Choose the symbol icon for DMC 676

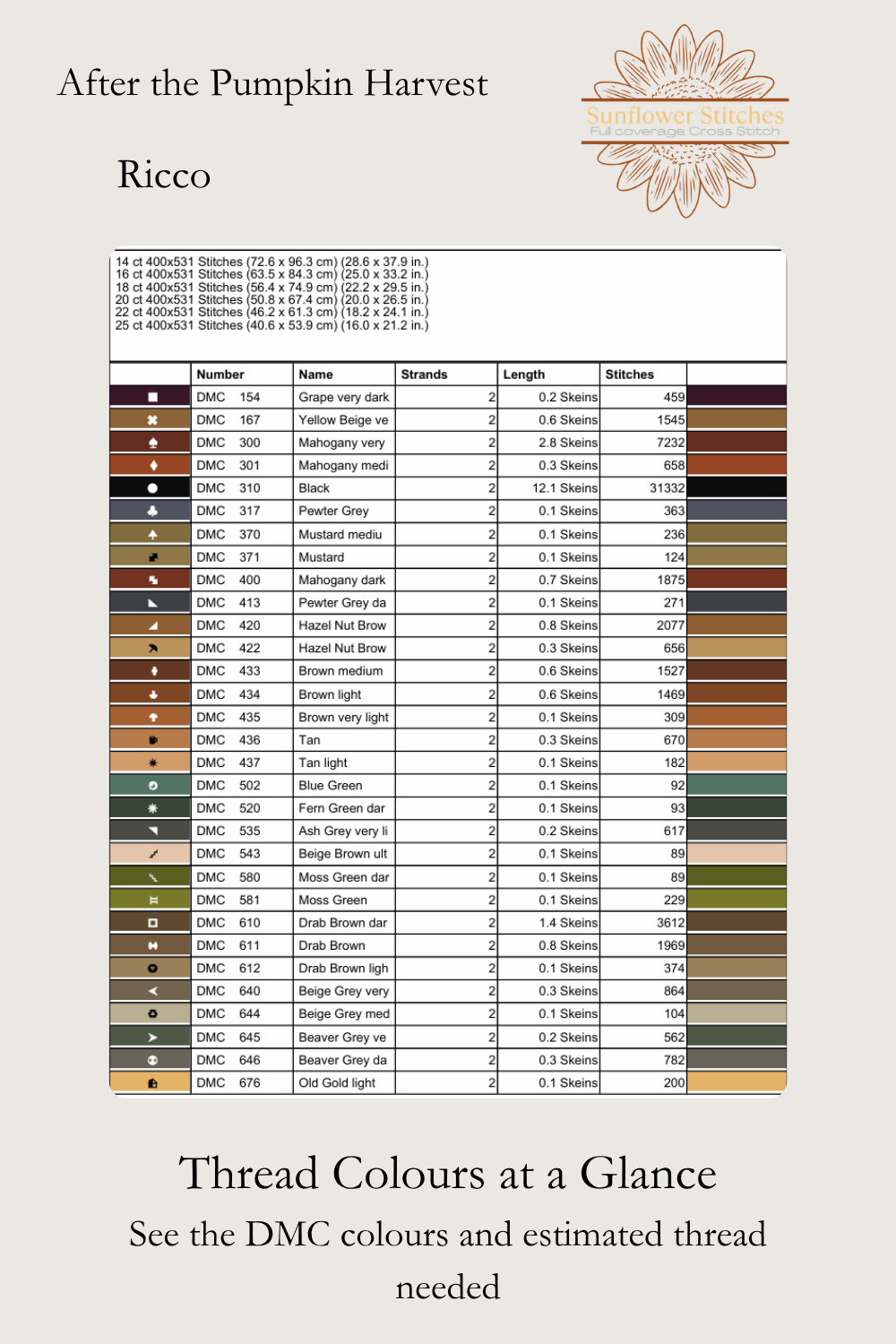point(152,1082)
